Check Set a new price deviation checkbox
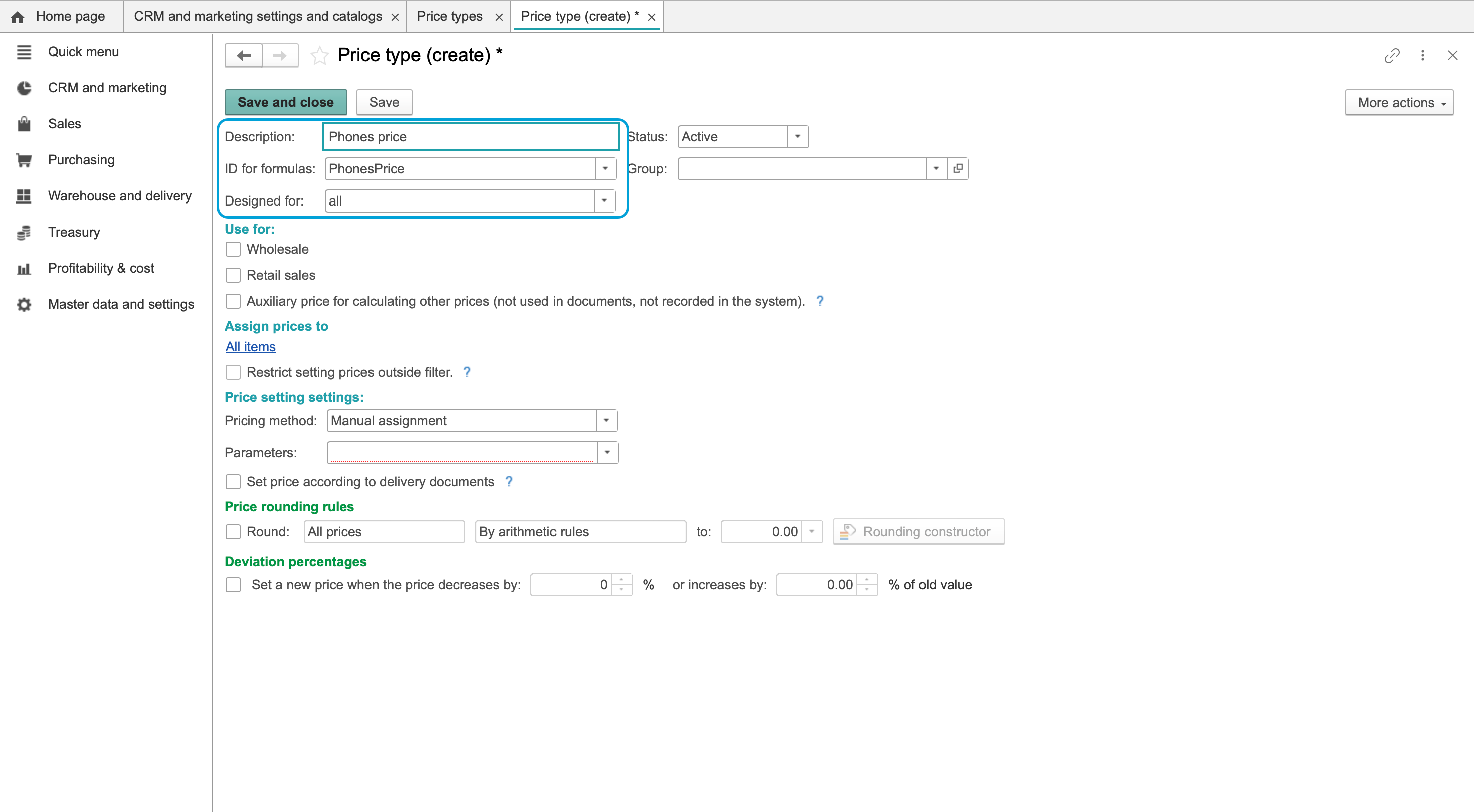 click(233, 585)
